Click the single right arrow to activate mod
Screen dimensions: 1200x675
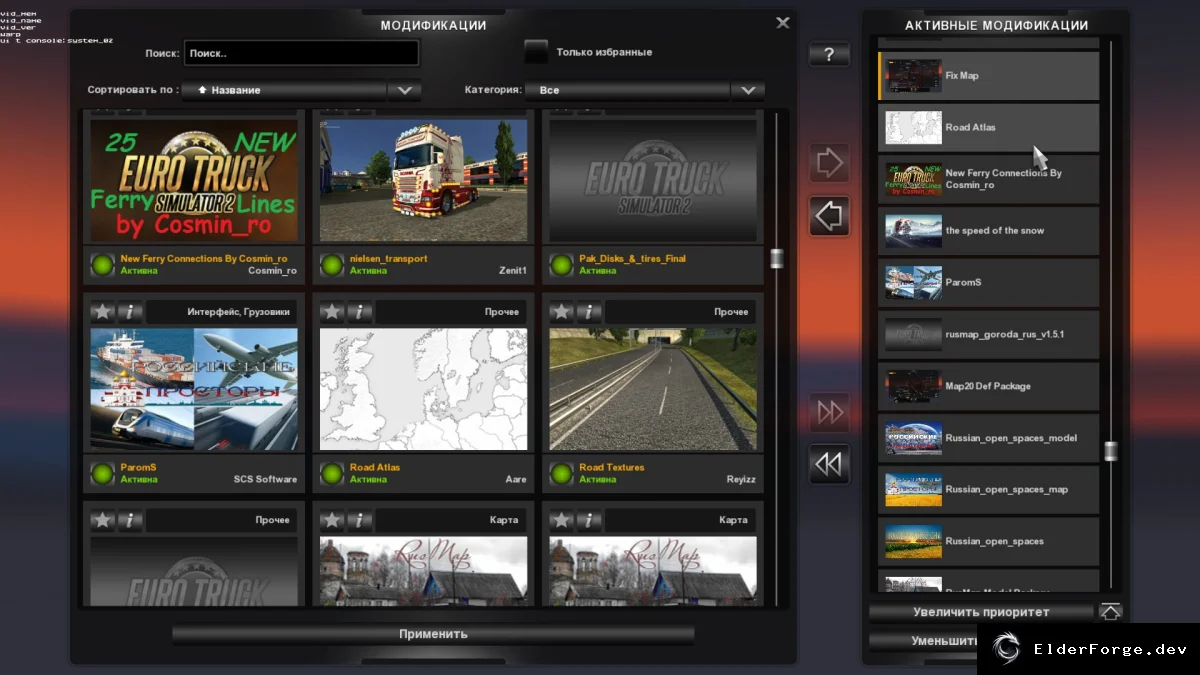[x=829, y=162]
